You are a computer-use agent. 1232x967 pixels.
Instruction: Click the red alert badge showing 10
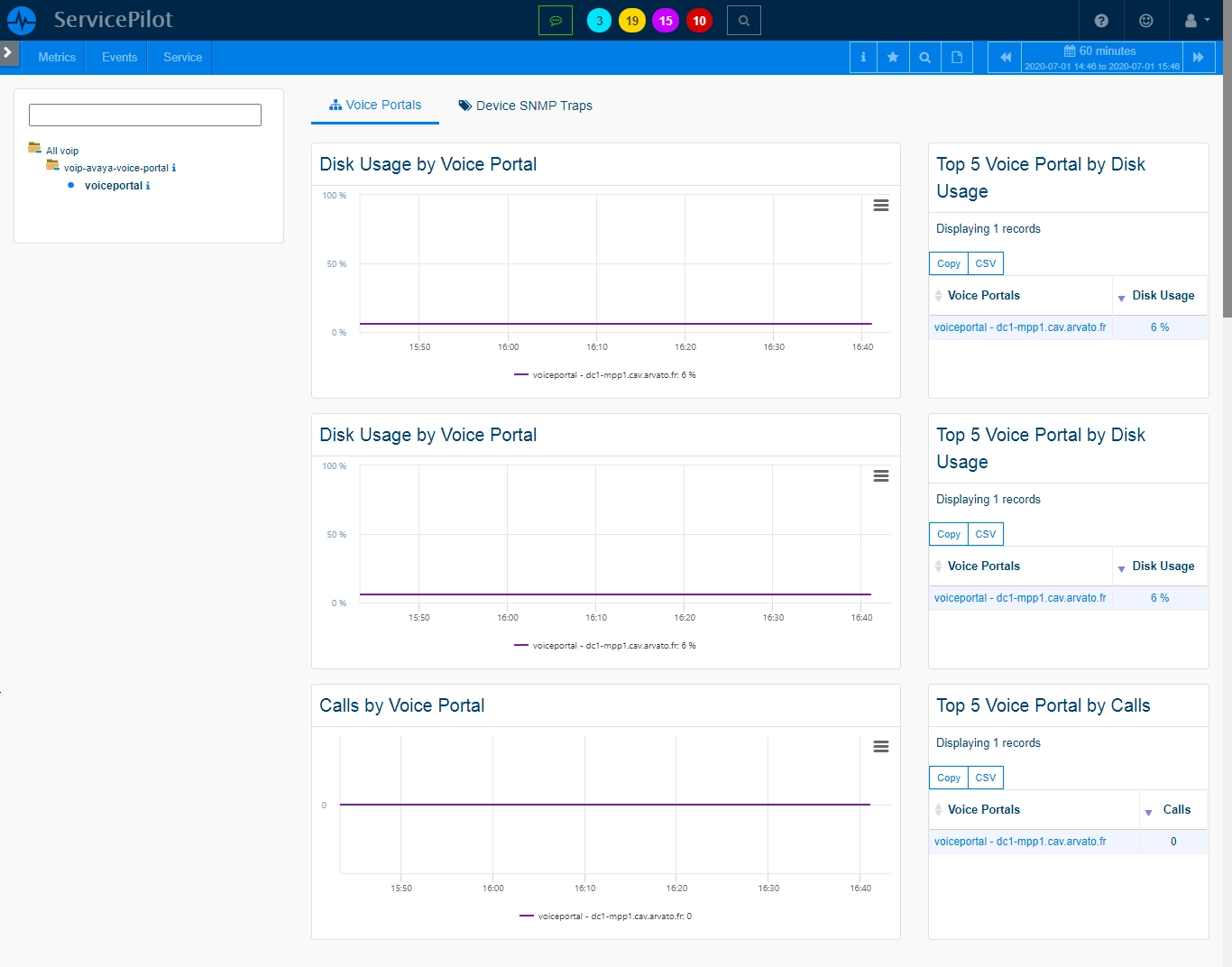point(699,21)
